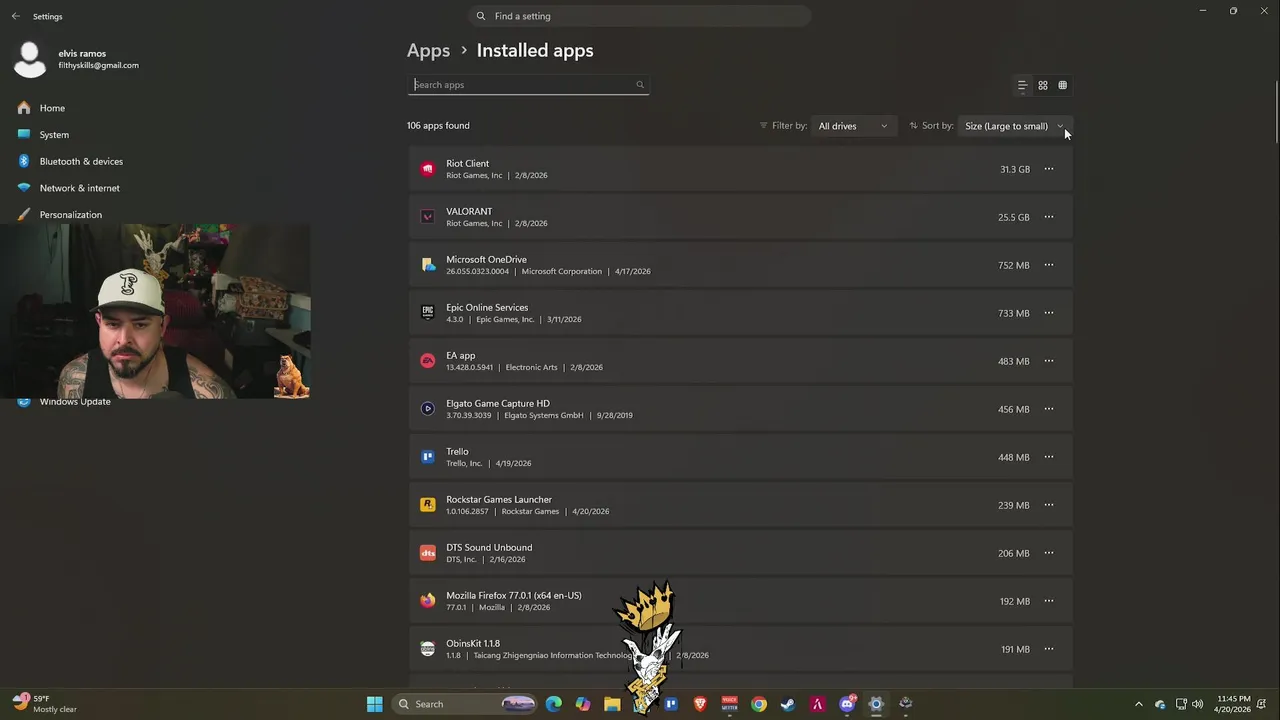
Task: Open options menu for Microsoft OneDrive
Action: [1049, 265]
